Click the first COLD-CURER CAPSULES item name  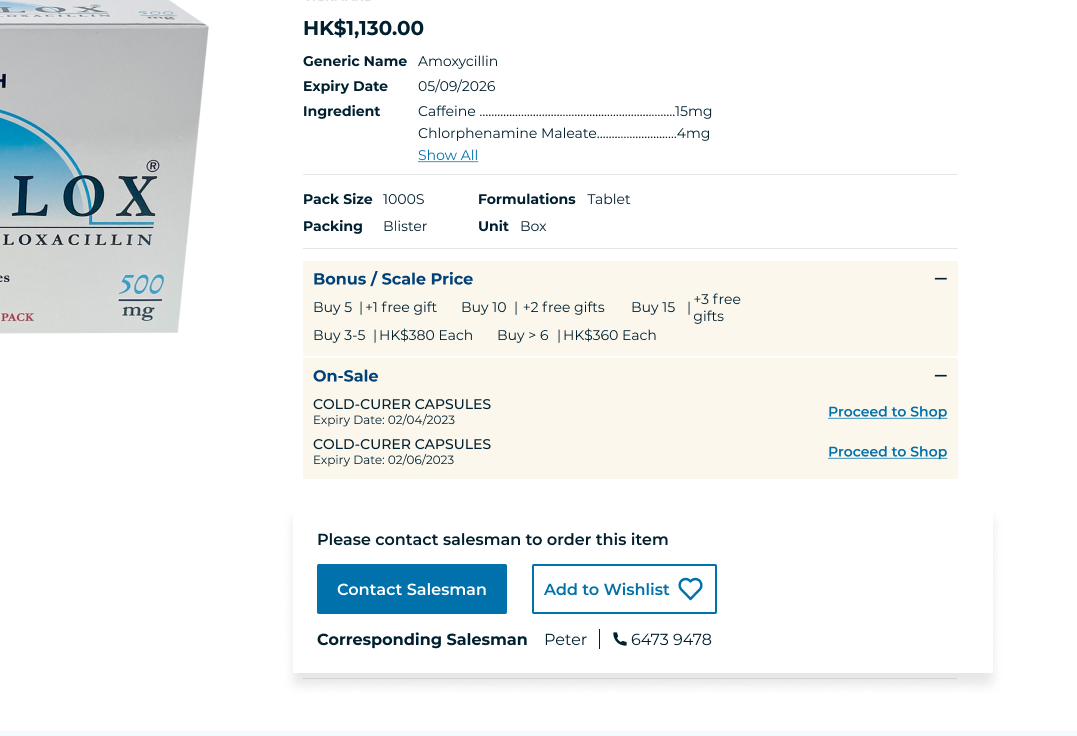(x=402, y=404)
